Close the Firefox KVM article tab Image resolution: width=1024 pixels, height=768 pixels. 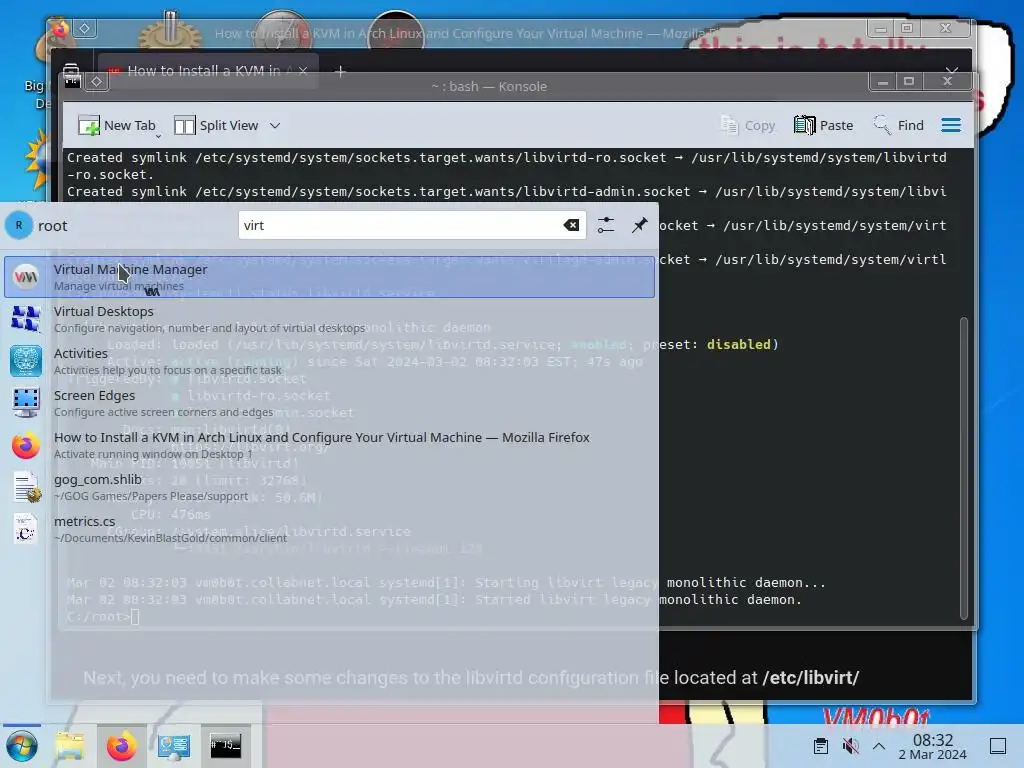(x=302, y=71)
